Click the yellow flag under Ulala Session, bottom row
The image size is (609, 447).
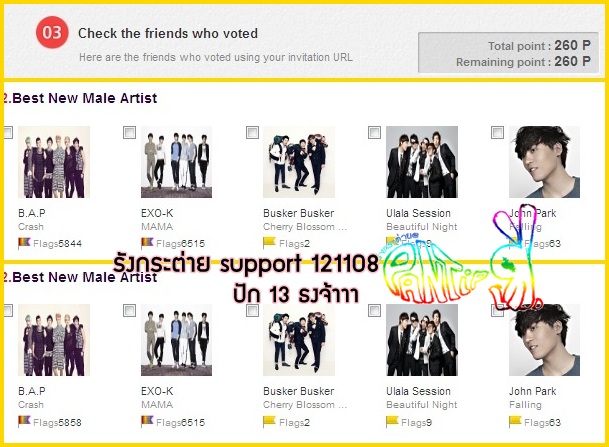click(392, 421)
